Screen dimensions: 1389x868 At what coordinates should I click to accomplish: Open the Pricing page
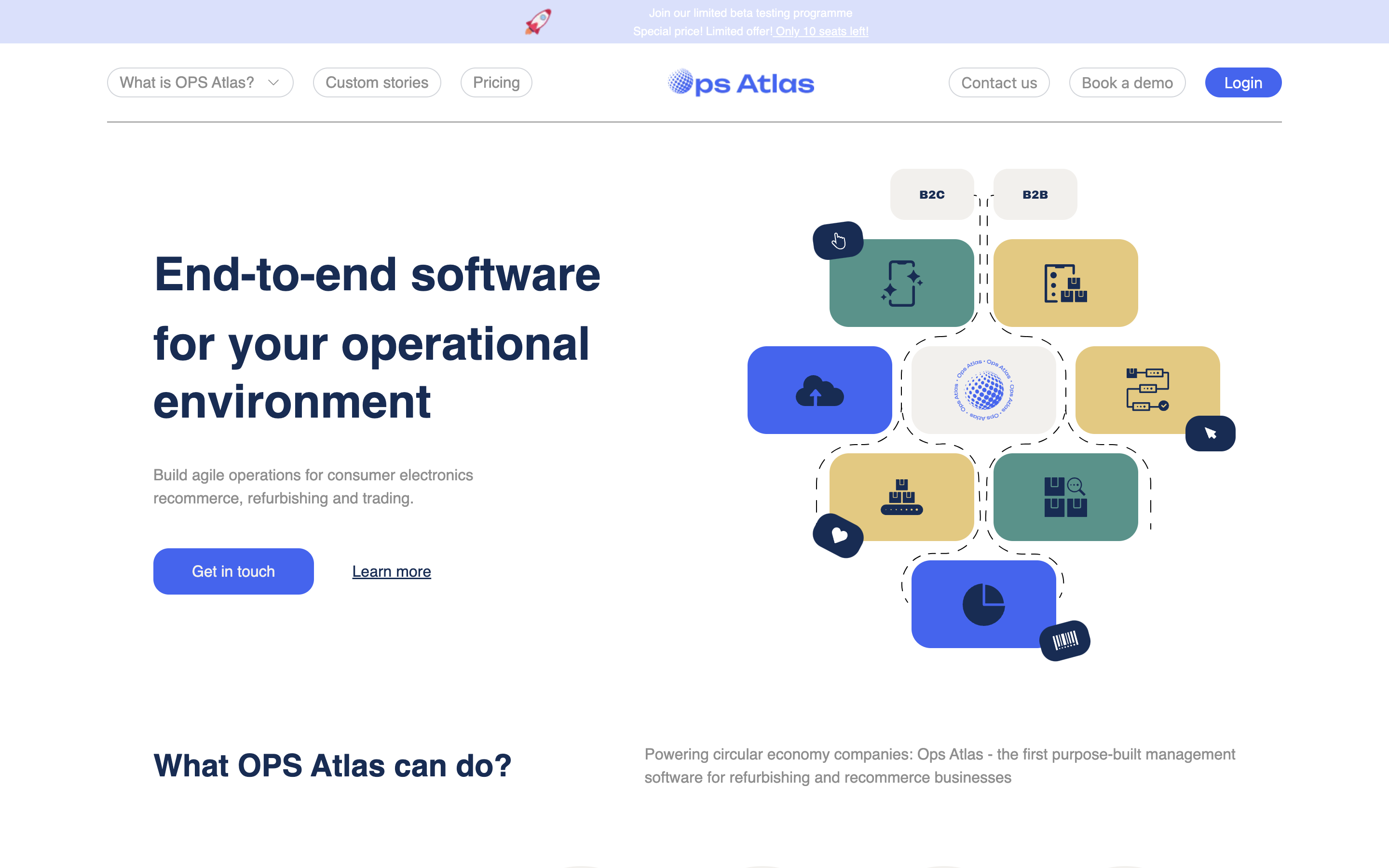496,82
